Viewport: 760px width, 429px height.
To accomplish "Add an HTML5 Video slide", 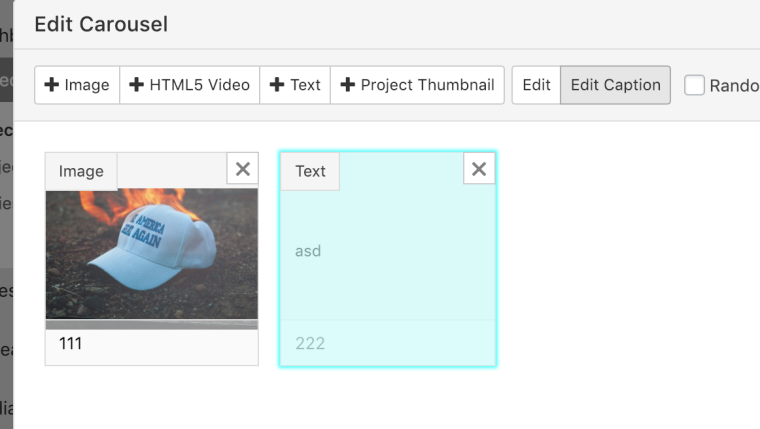I will [x=189, y=85].
